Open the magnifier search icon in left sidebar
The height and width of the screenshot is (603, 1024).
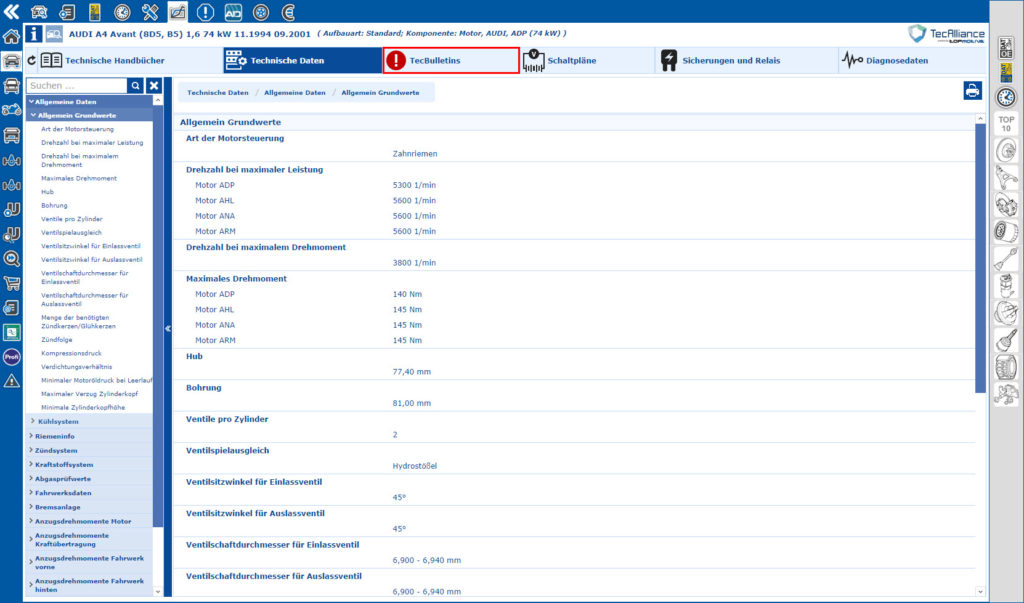click(11, 259)
